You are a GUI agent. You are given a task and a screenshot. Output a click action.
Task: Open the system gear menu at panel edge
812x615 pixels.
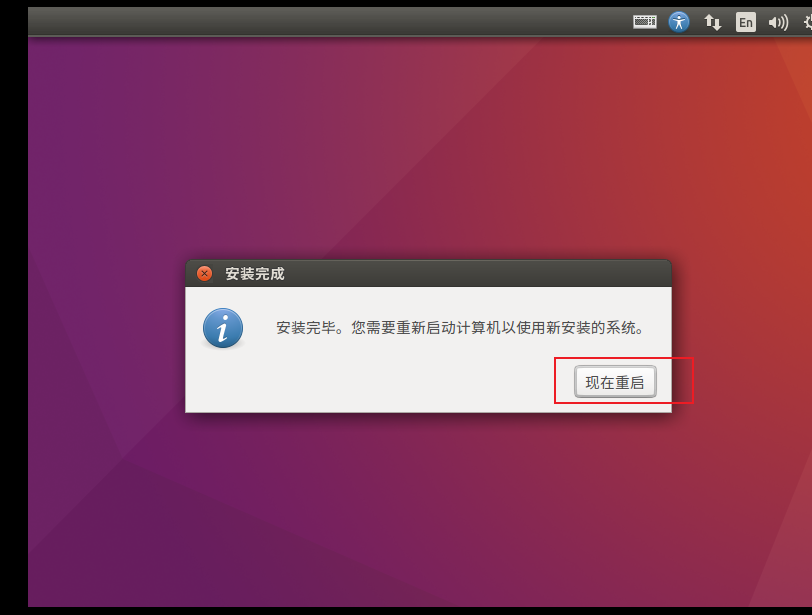(807, 22)
